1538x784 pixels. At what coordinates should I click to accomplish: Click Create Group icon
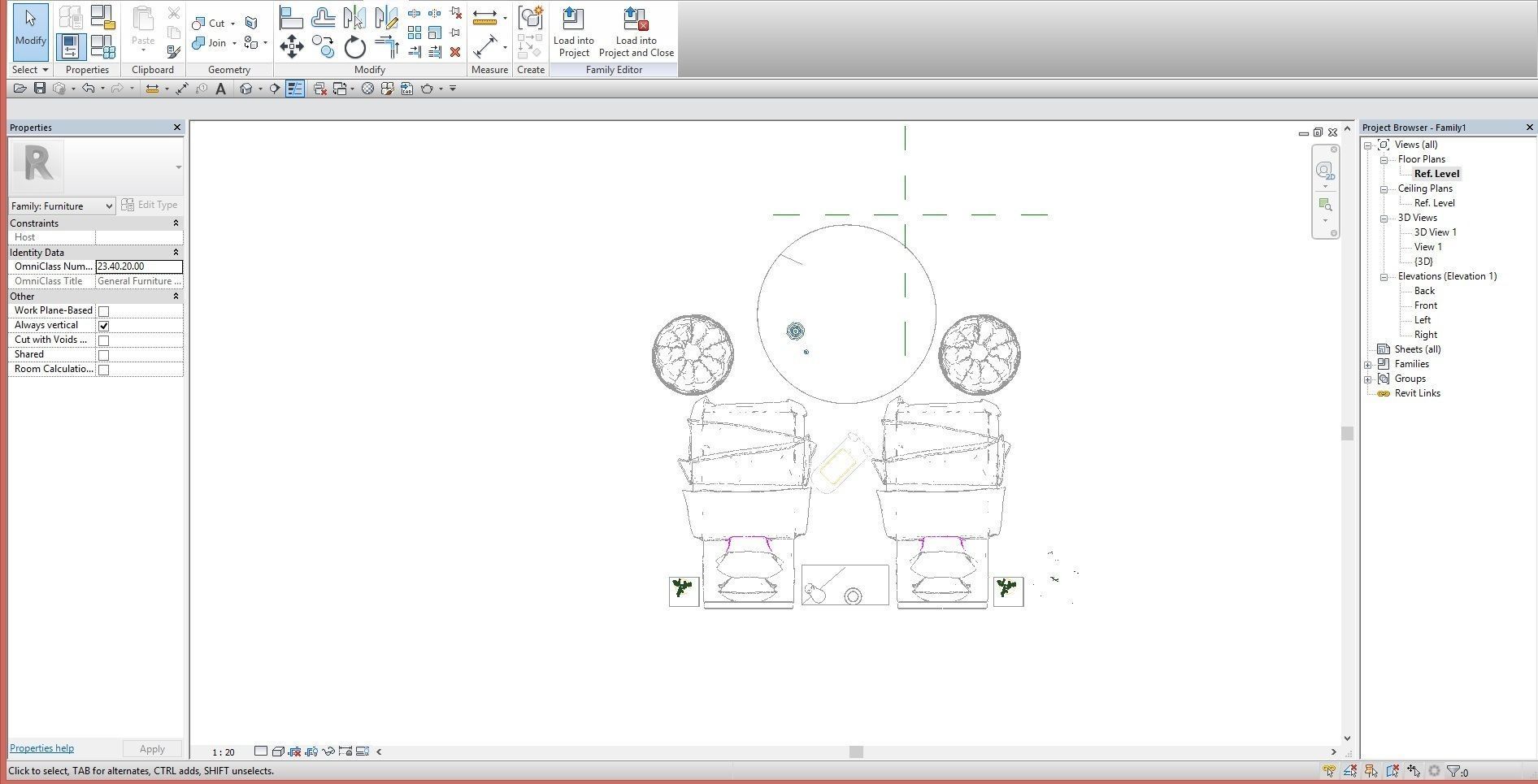531,17
